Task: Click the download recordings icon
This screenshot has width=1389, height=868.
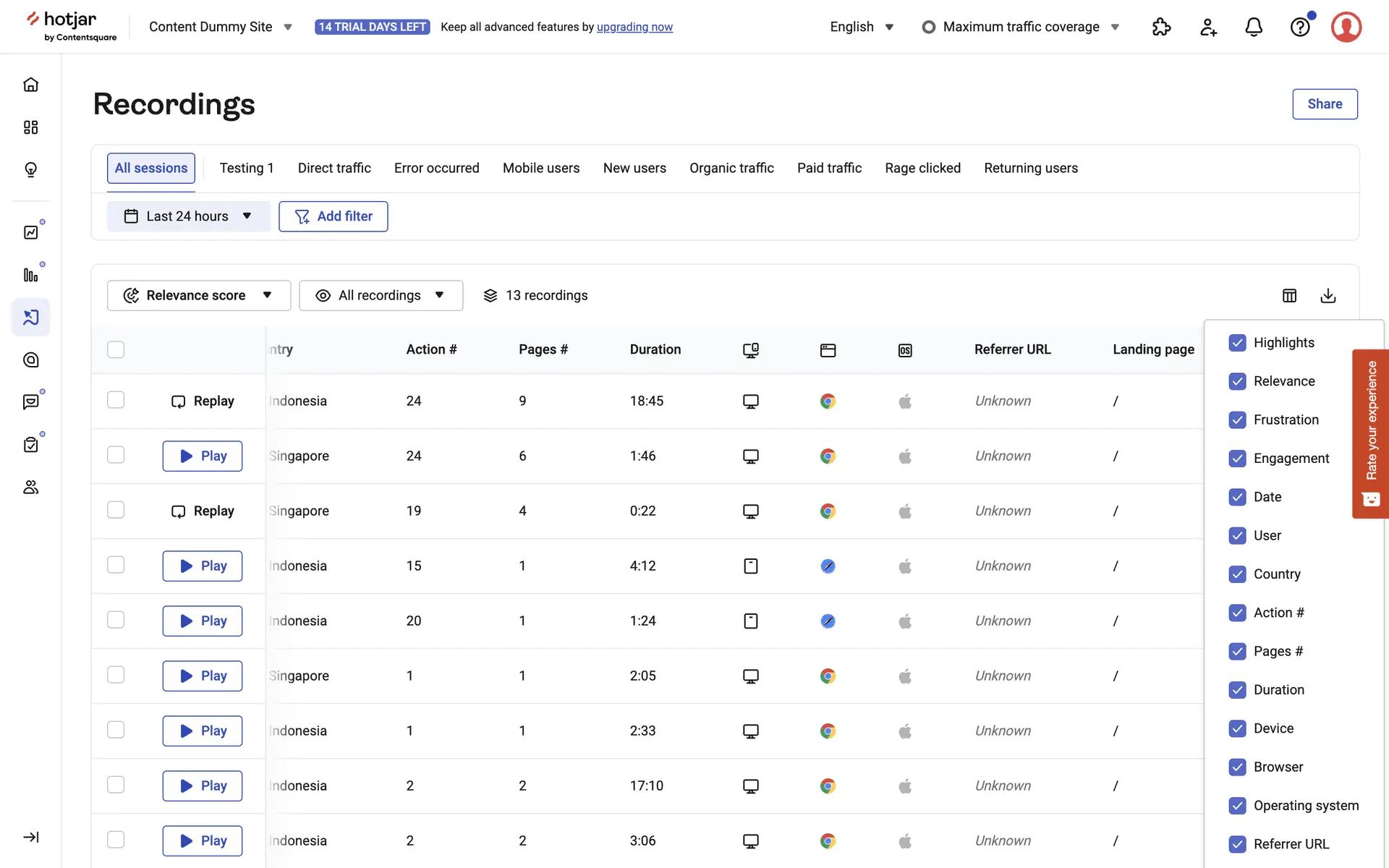Action: pyautogui.click(x=1328, y=296)
